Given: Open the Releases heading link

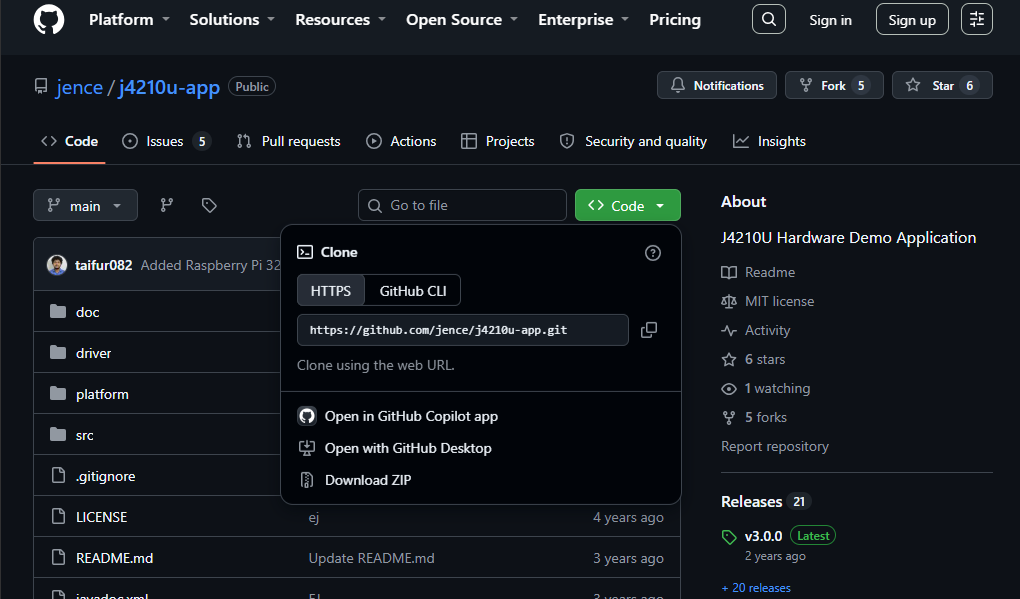Looking at the screenshot, I should click(x=751, y=501).
